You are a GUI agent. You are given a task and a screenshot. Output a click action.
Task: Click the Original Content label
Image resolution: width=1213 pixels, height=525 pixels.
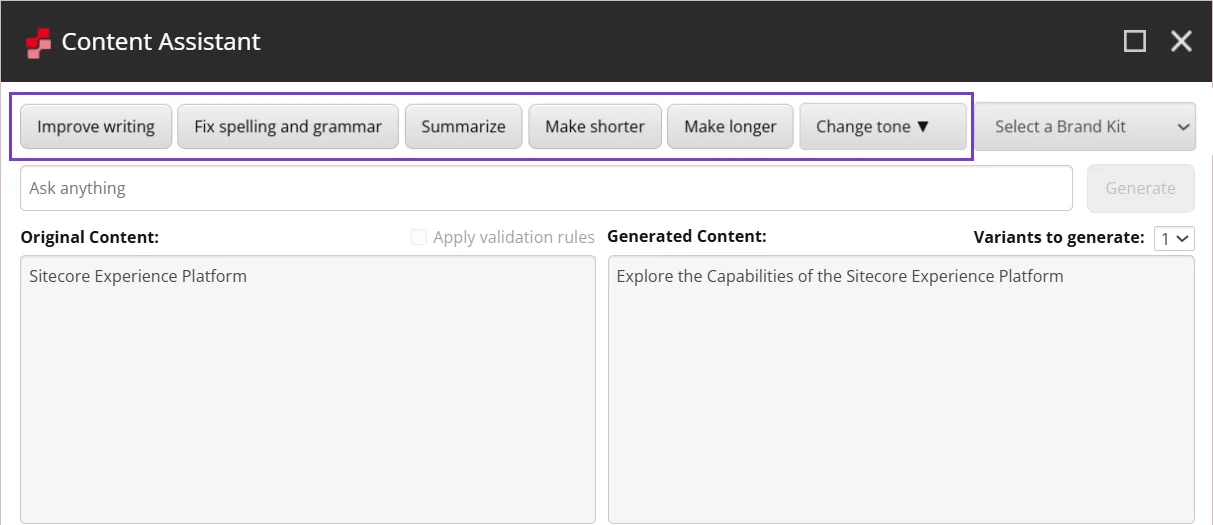(x=90, y=237)
